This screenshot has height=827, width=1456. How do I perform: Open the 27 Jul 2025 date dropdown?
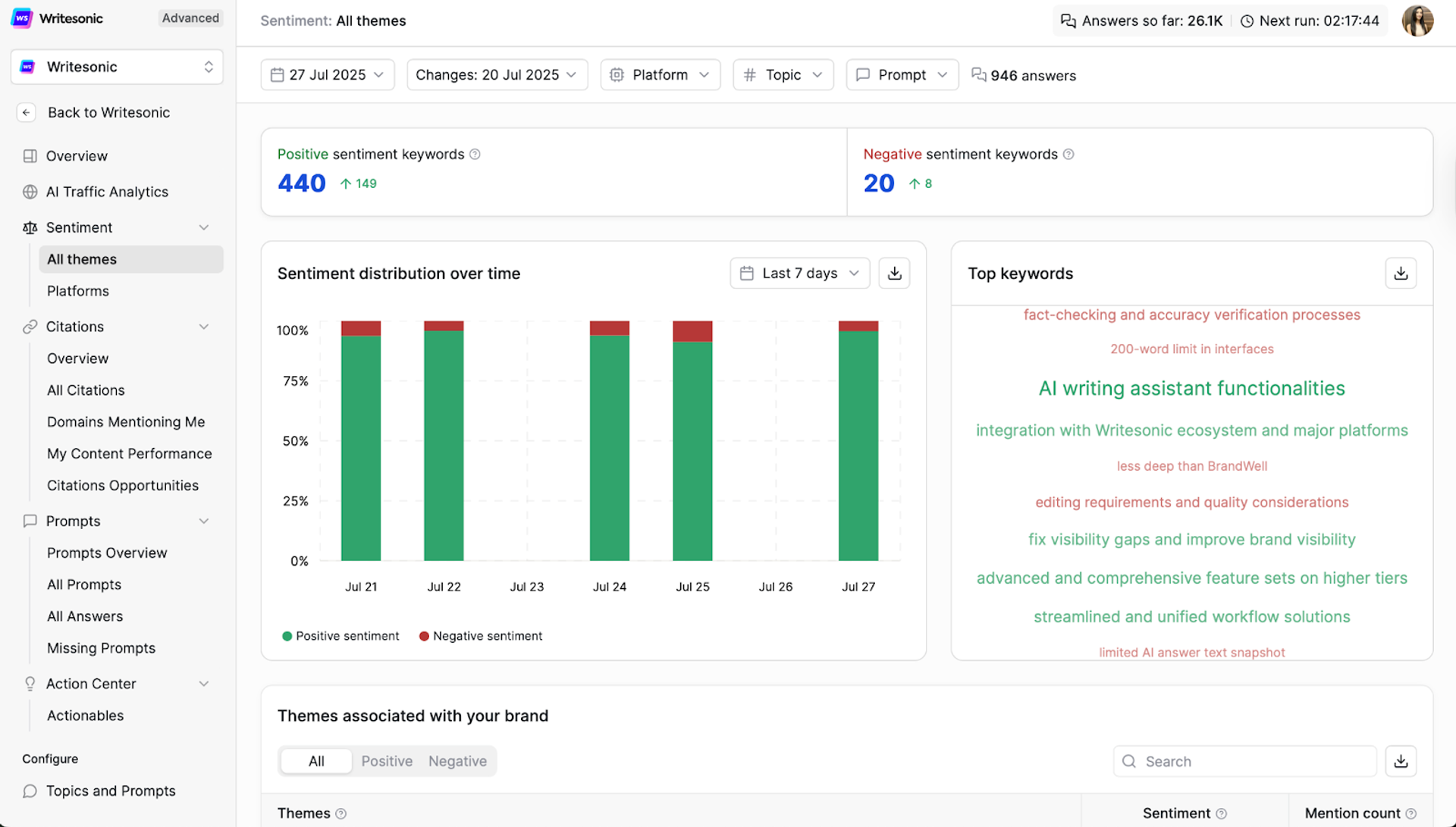[328, 75]
